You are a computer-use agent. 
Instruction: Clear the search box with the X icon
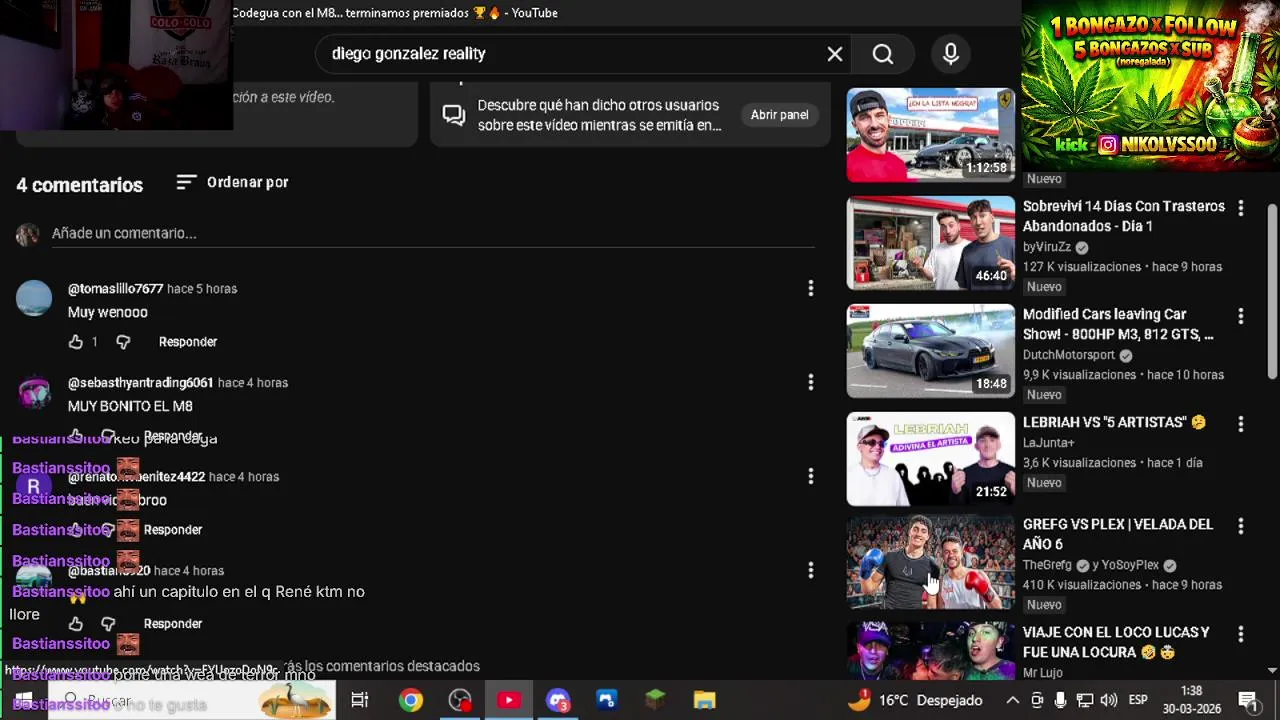[835, 54]
